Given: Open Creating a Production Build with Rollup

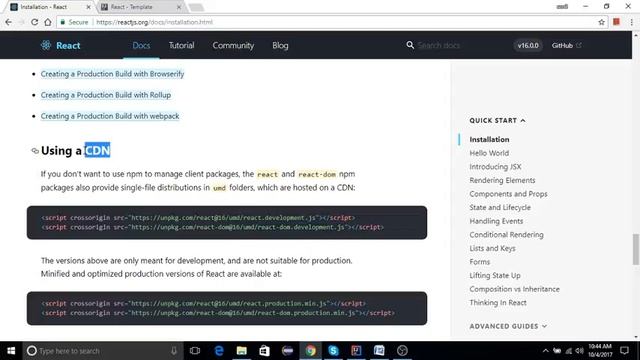Looking at the screenshot, I should click(x=106, y=95).
